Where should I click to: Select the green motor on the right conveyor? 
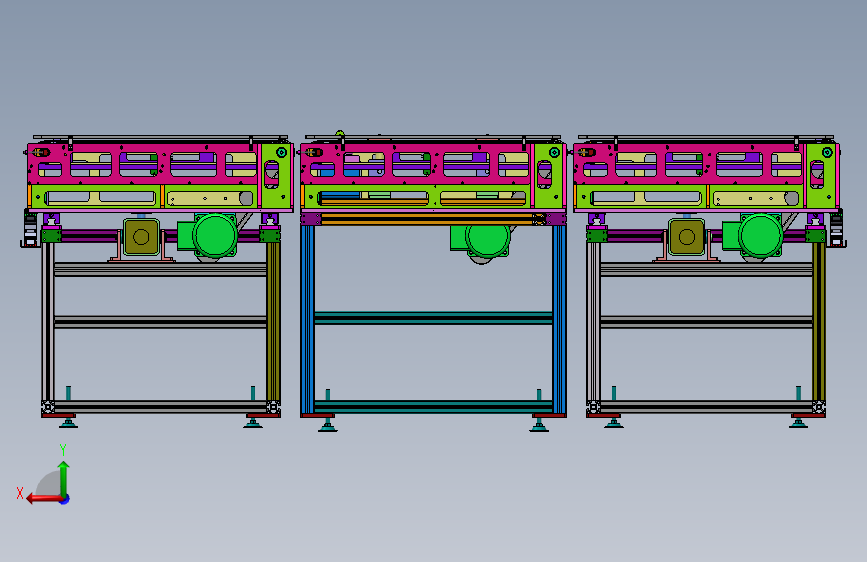pos(754,236)
